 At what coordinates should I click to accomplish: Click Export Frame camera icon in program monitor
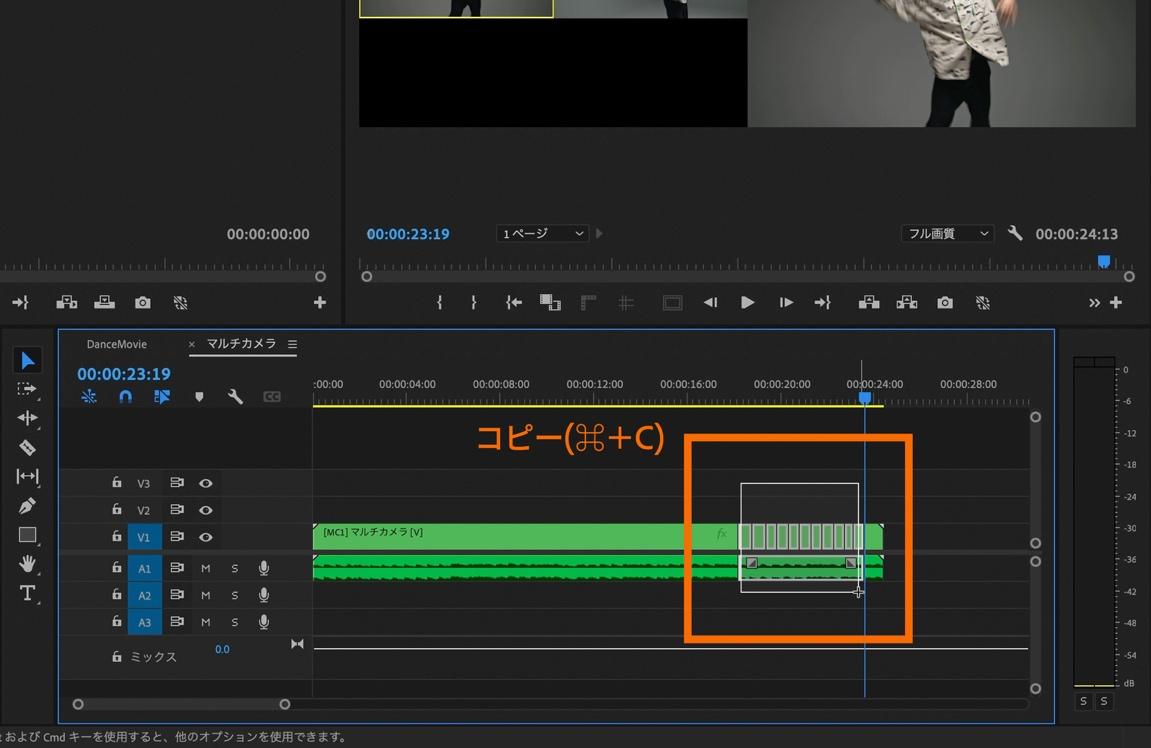945,302
